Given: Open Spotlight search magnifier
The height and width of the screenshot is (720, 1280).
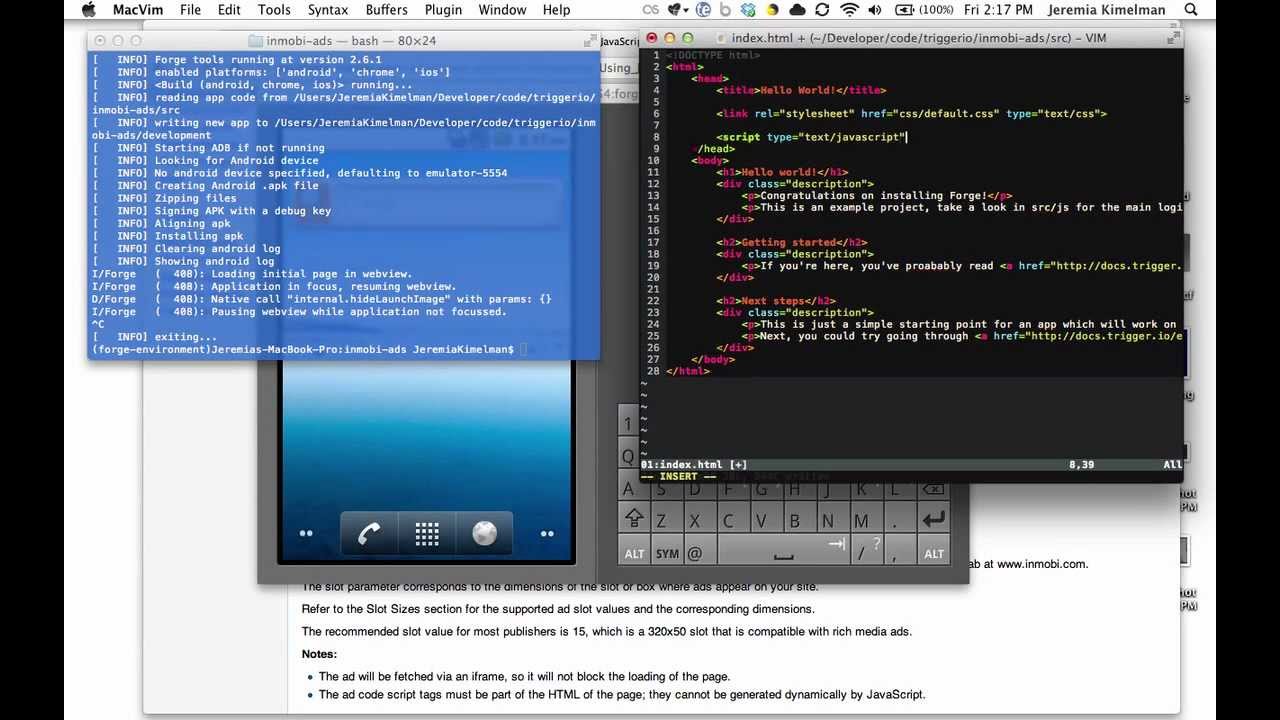Looking at the screenshot, I should (1190, 10).
